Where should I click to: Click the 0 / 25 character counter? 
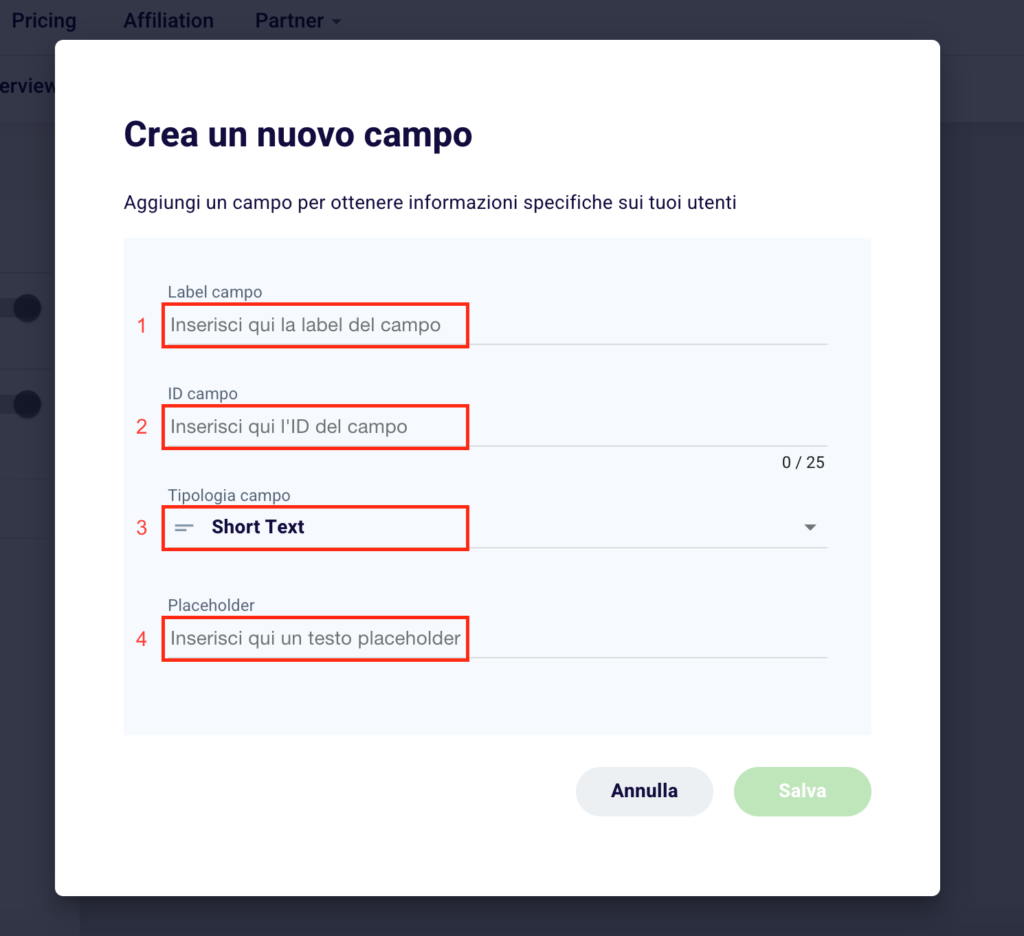[x=803, y=462]
